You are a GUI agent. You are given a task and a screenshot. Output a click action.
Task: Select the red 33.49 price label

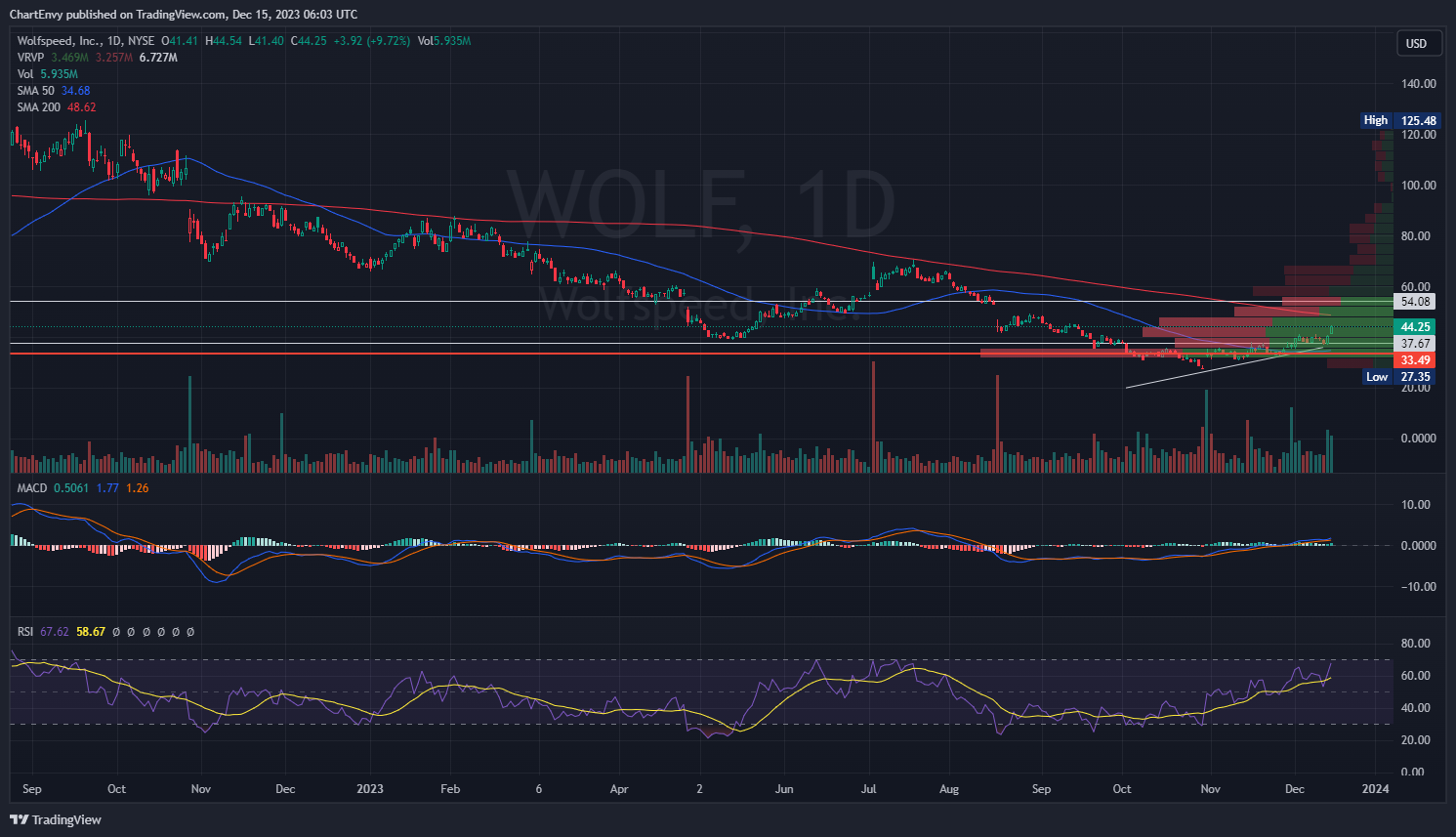[1416, 360]
